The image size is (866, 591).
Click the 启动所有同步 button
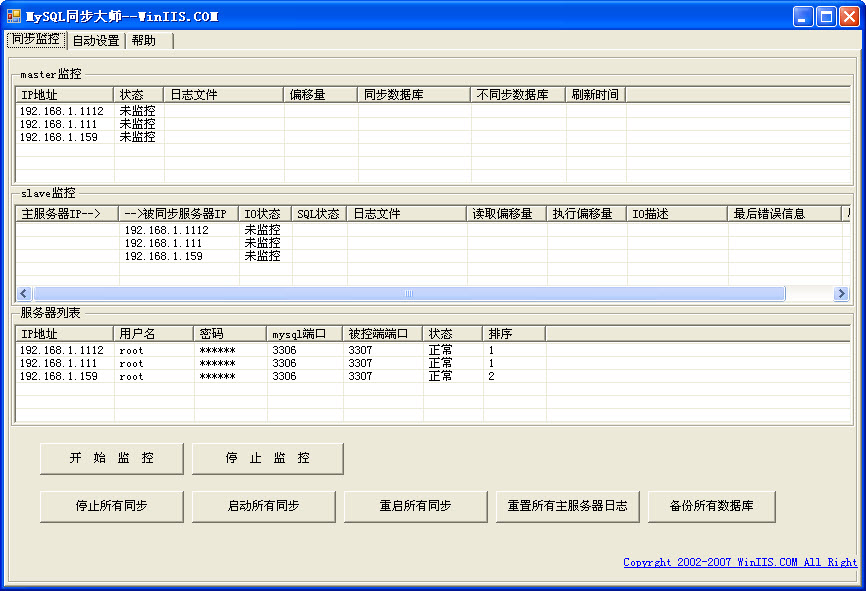(x=264, y=506)
